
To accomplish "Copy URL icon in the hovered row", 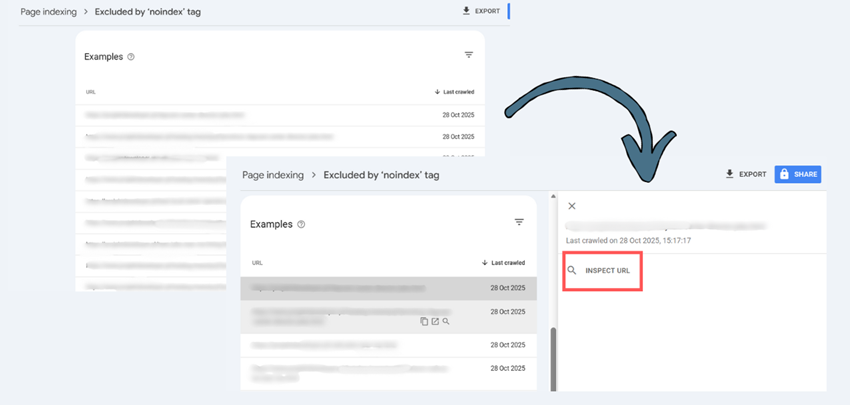I will pos(424,322).
